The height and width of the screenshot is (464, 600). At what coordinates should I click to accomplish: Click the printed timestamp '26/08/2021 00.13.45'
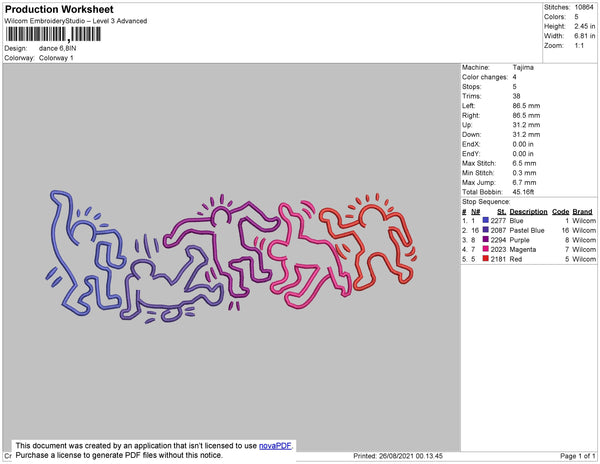click(411, 456)
